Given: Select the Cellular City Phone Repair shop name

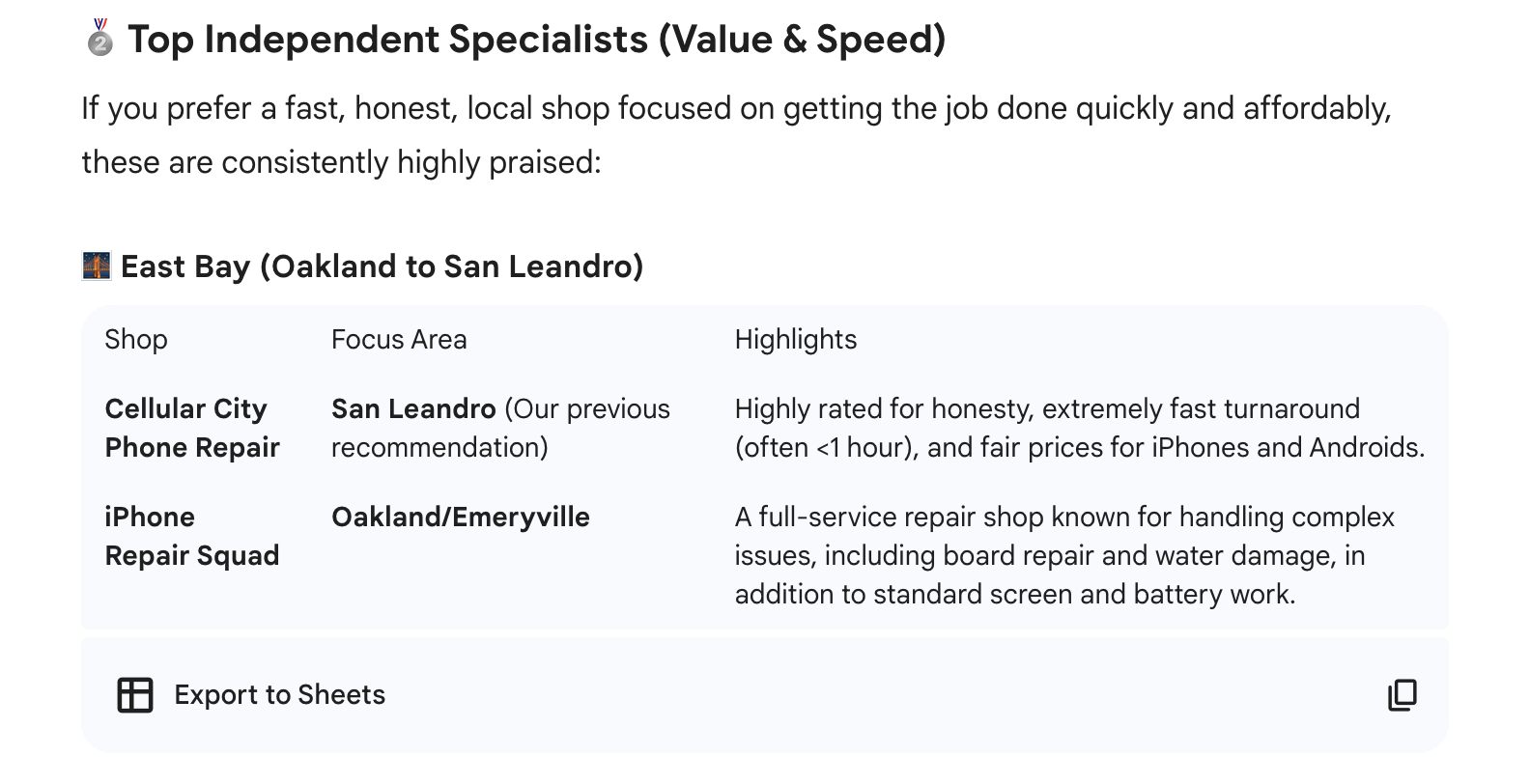Looking at the screenshot, I should click(x=192, y=428).
